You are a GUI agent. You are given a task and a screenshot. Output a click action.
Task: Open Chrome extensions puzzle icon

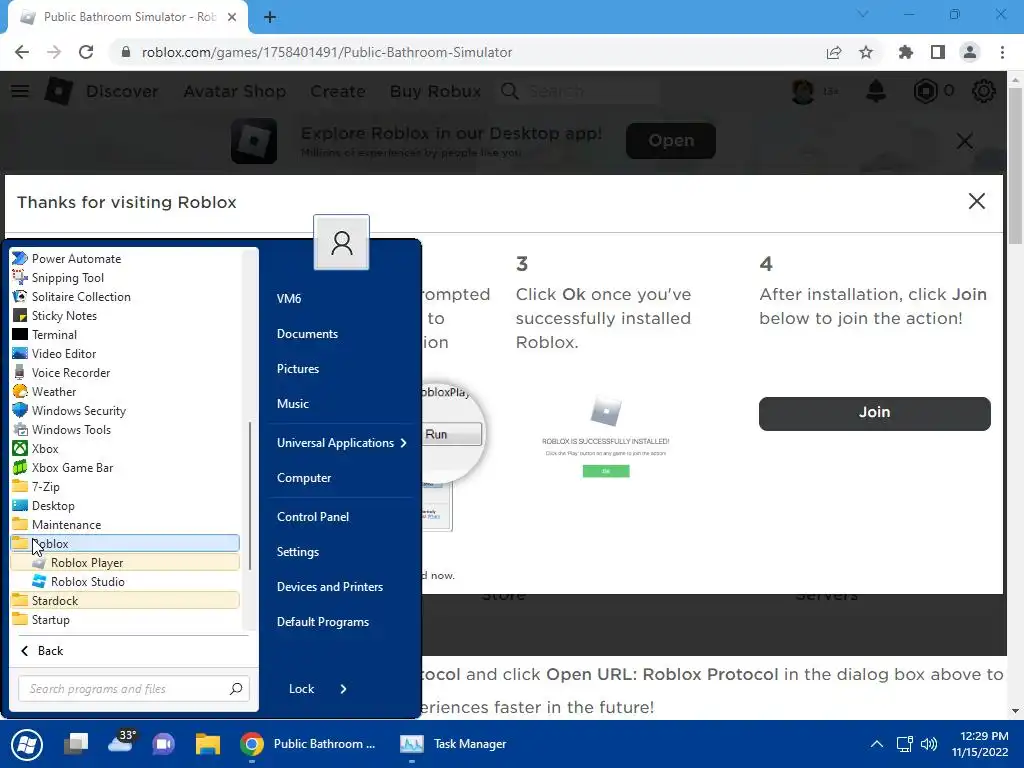click(x=905, y=52)
